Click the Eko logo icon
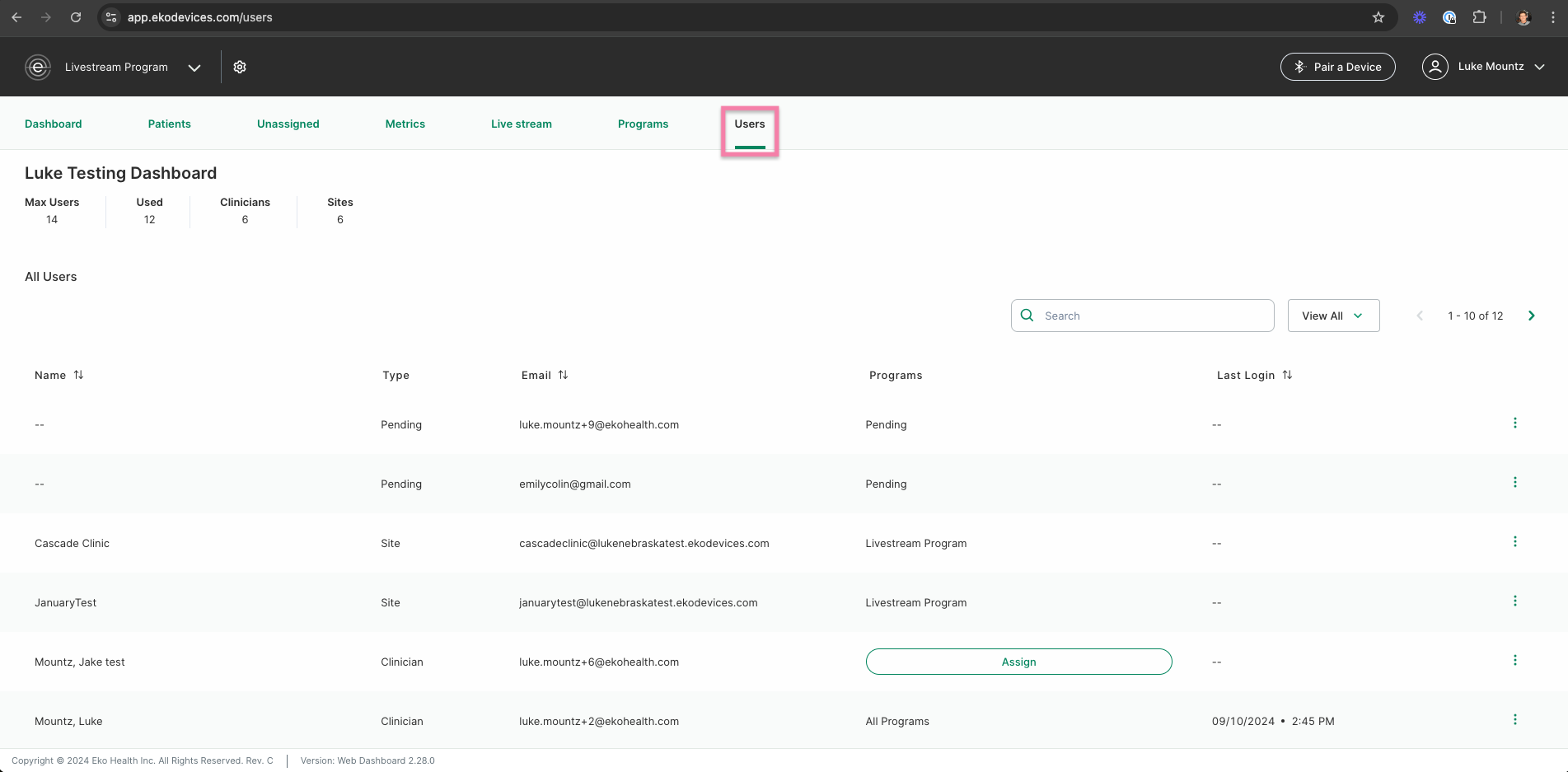This screenshot has height=772, width=1568. pyautogui.click(x=38, y=67)
